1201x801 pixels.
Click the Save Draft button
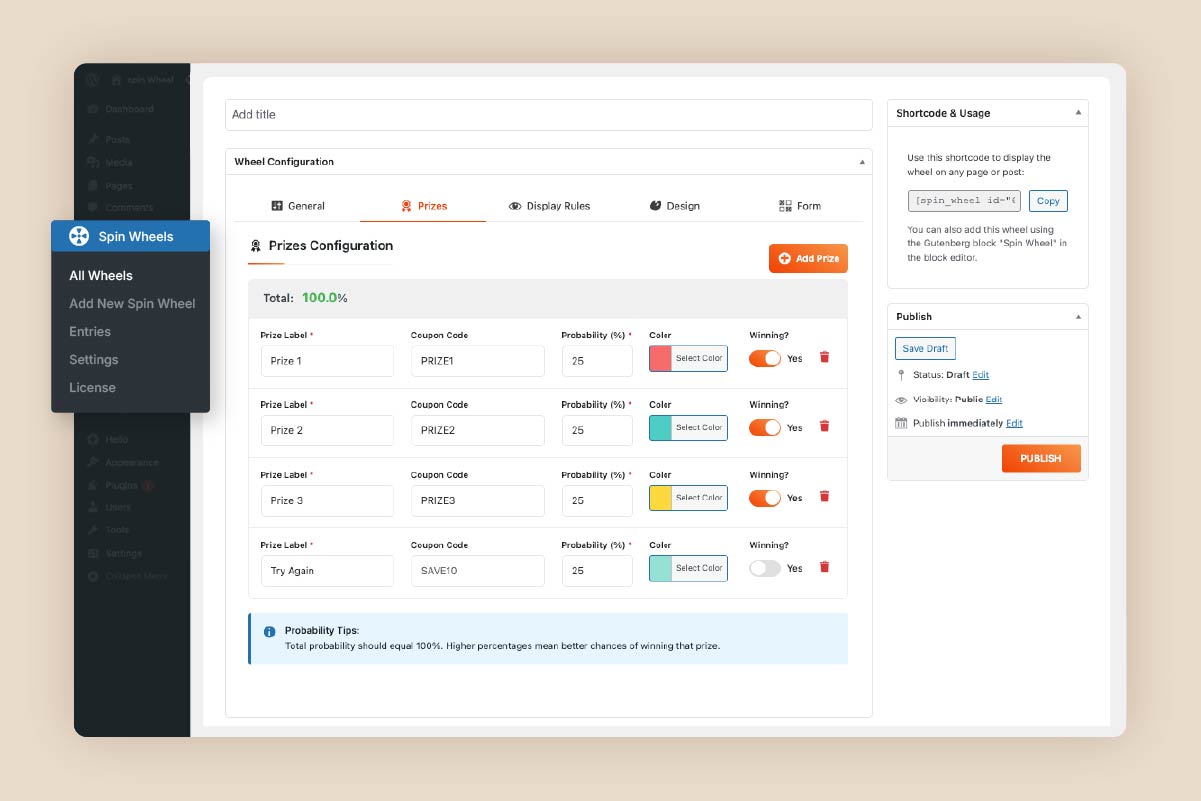(x=925, y=349)
